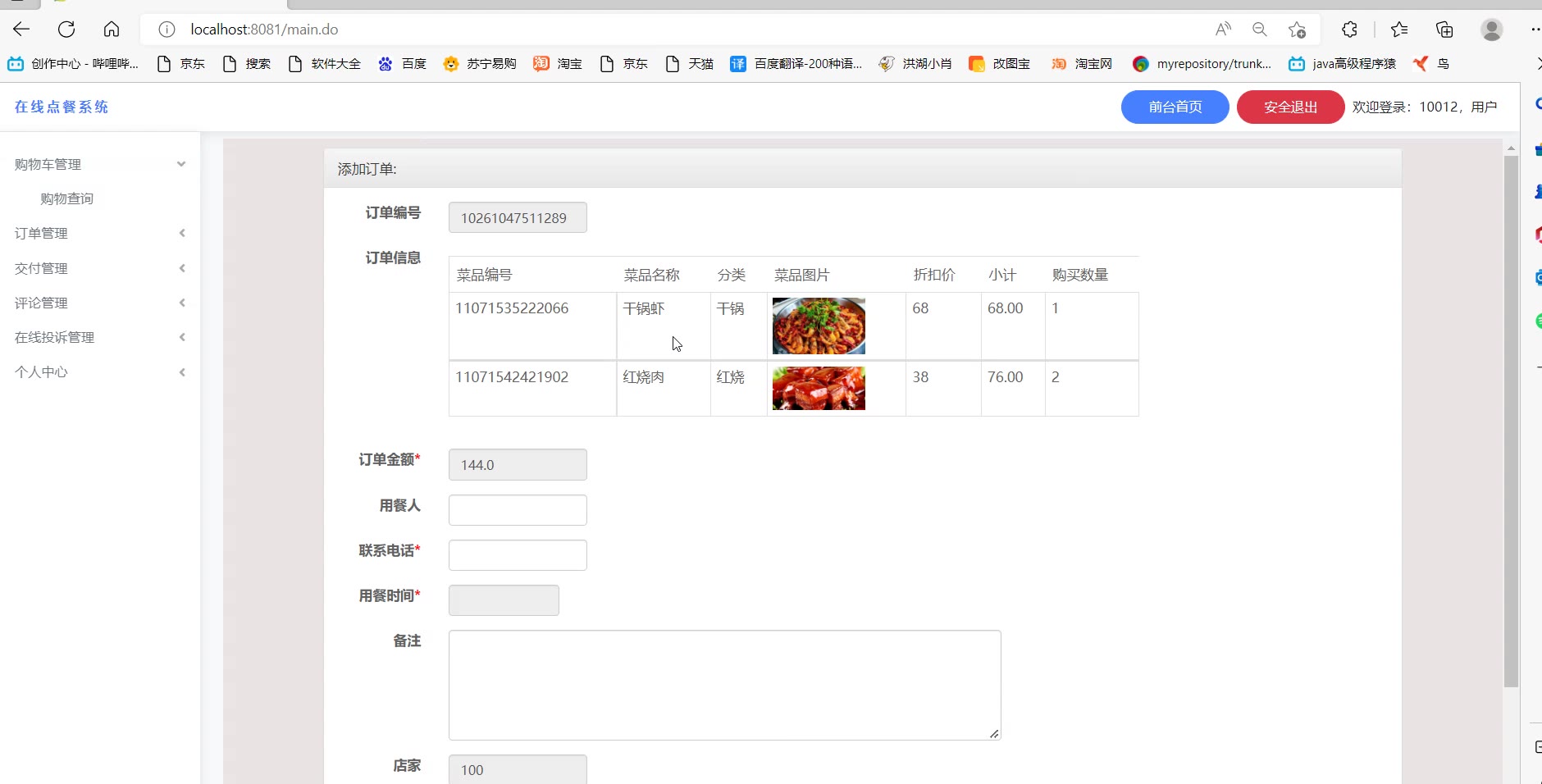Open 创作中心 bilibili bookmark
The height and width of the screenshot is (784, 1542).
(x=73, y=64)
